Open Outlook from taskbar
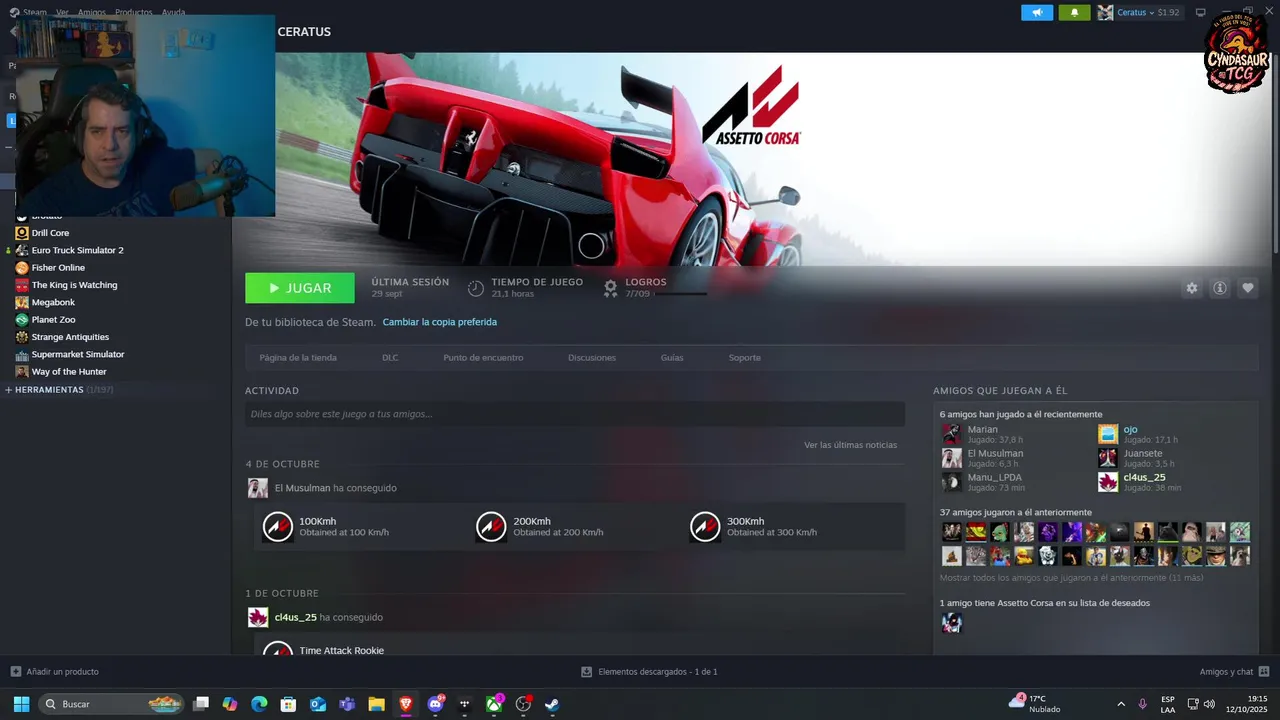The height and width of the screenshot is (720, 1280). coord(318,704)
